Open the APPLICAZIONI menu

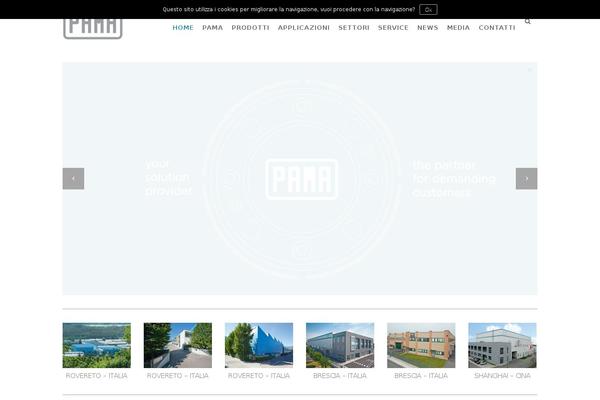[x=304, y=28]
